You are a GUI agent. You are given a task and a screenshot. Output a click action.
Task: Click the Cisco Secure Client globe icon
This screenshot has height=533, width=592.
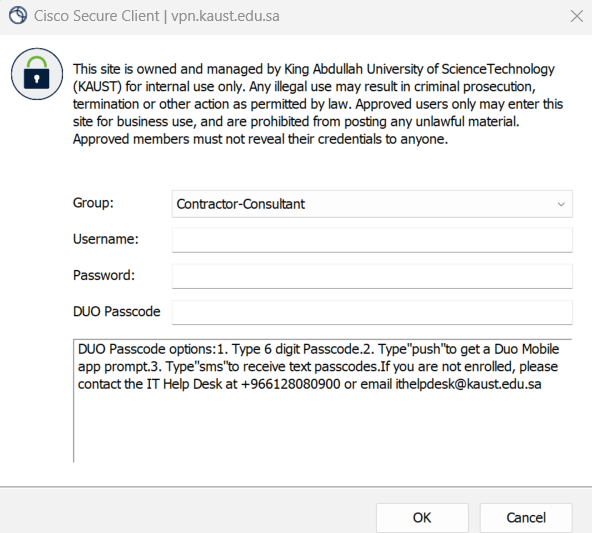click(x=18, y=16)
